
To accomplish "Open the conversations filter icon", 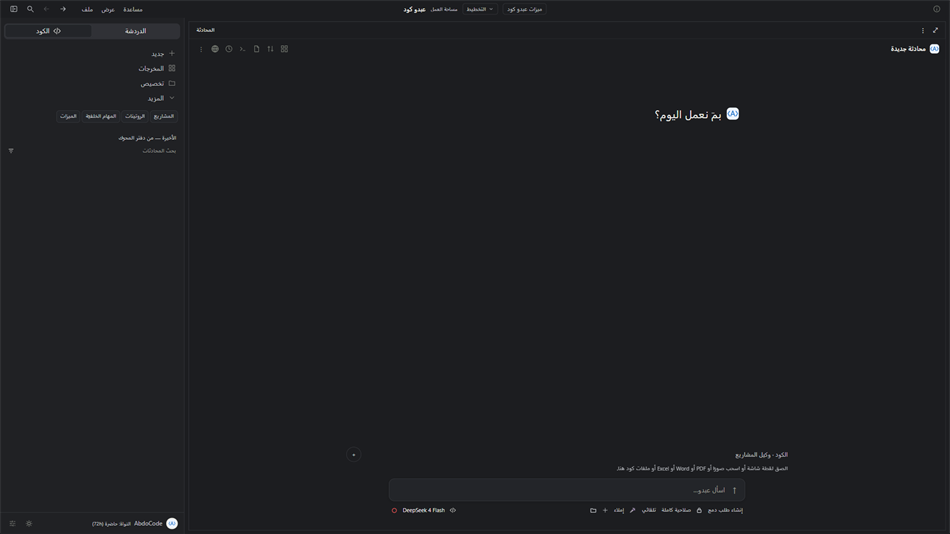I will point(11,151).
